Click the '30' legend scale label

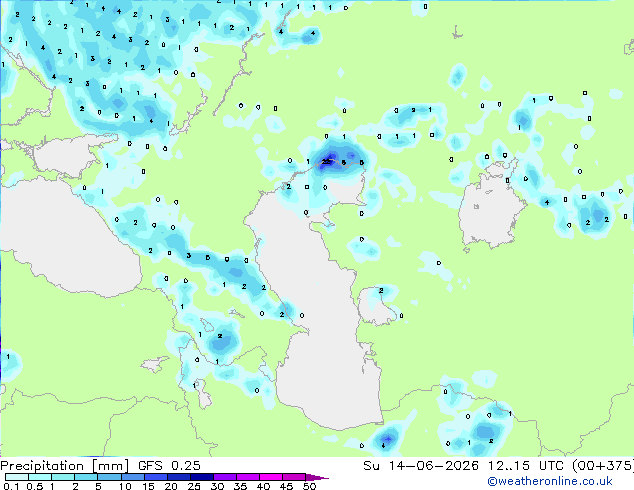point(217,486)
